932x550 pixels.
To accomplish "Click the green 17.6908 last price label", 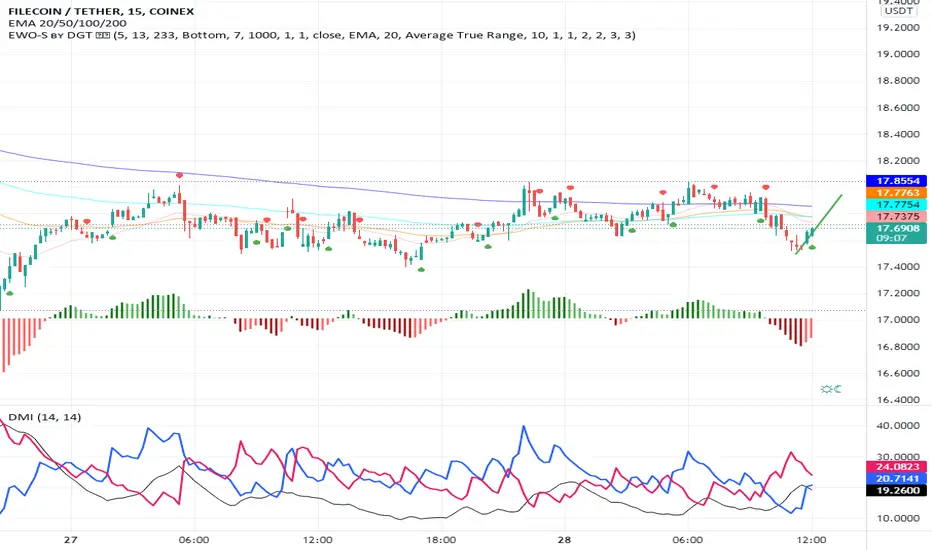I will click(x=896, y=228).
